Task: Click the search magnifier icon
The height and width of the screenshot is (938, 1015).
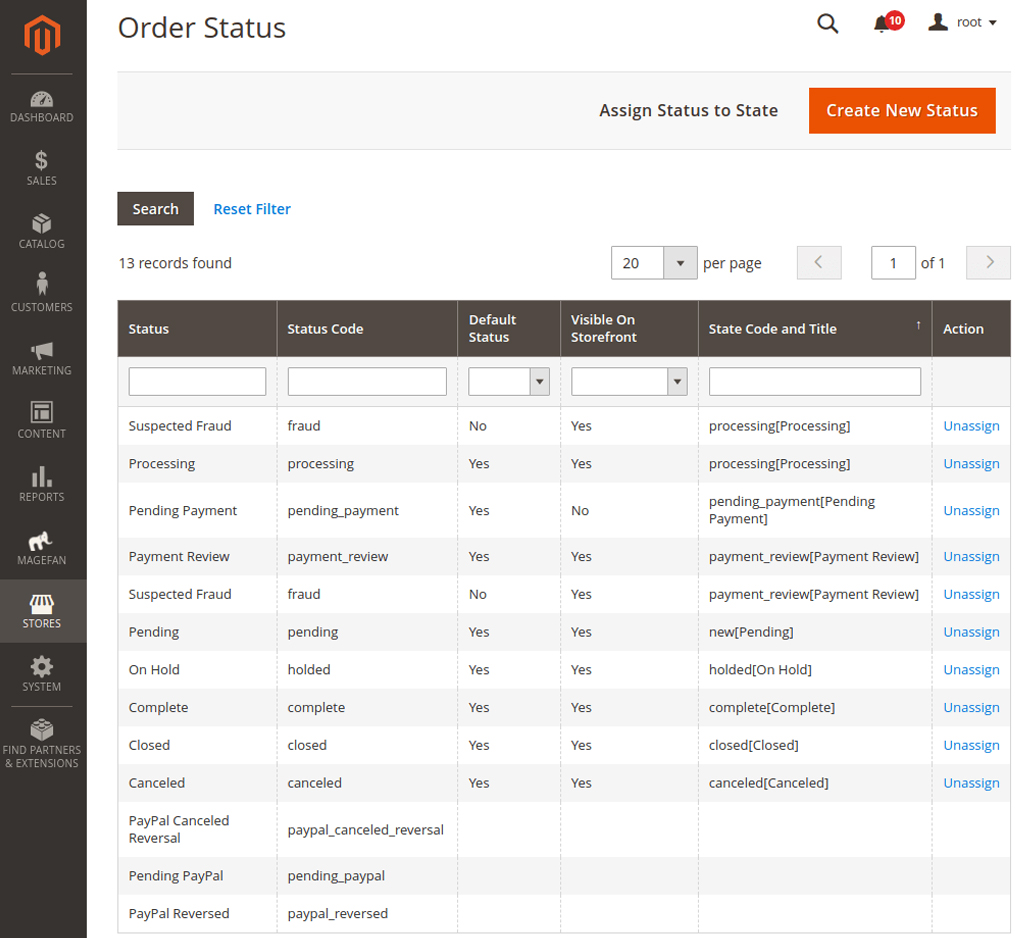Action: tap(827, 24)
